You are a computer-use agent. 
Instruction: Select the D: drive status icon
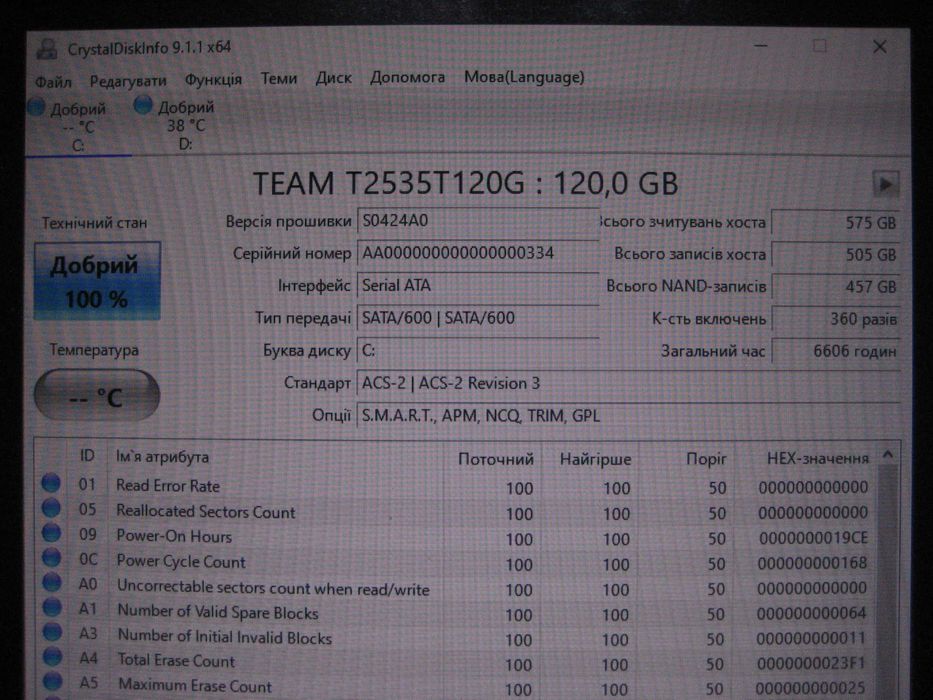click(143, 105)
